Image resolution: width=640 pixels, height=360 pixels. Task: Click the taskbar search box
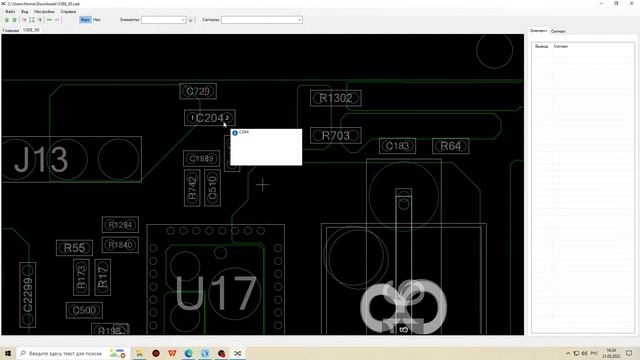pos(73,353)
